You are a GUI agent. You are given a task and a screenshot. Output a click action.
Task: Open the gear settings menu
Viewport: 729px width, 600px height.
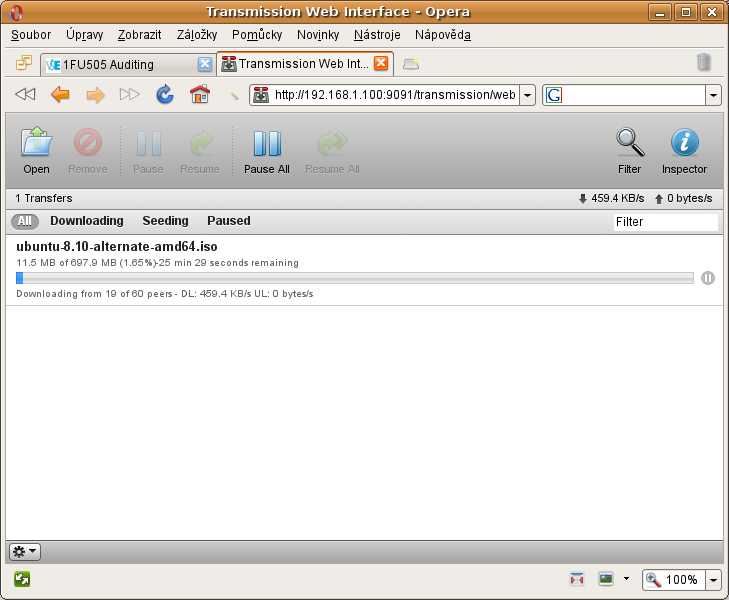pos(25,552)
